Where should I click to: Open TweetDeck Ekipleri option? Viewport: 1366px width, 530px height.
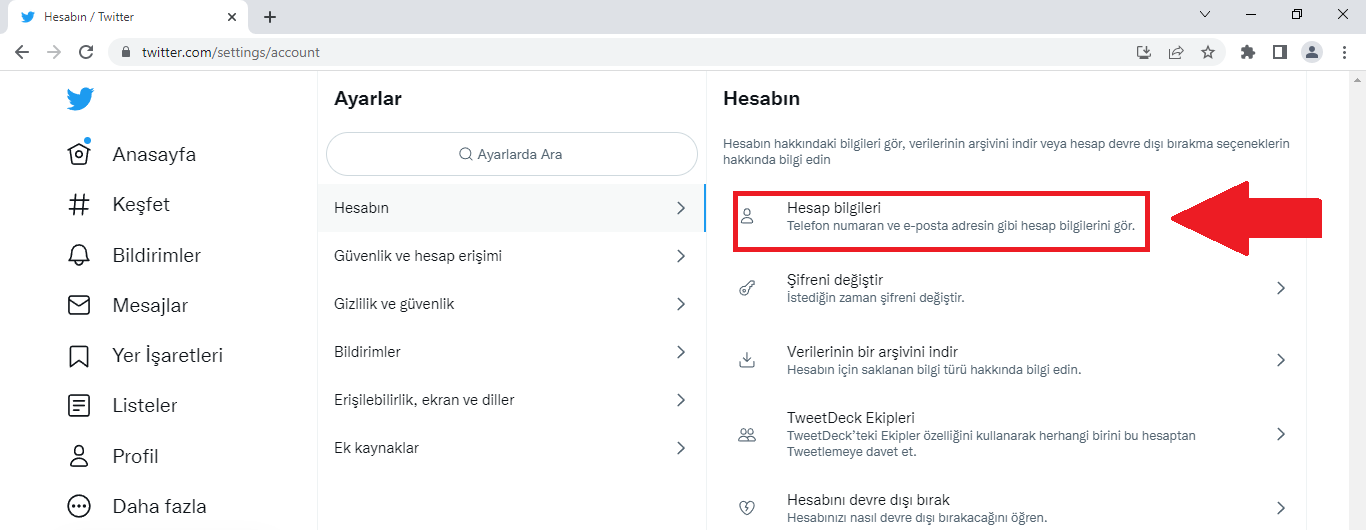(1006, 434)
